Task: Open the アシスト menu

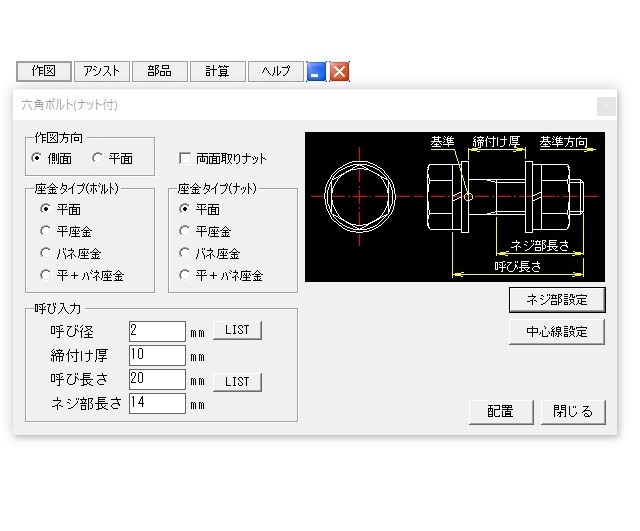Action: 101,71
